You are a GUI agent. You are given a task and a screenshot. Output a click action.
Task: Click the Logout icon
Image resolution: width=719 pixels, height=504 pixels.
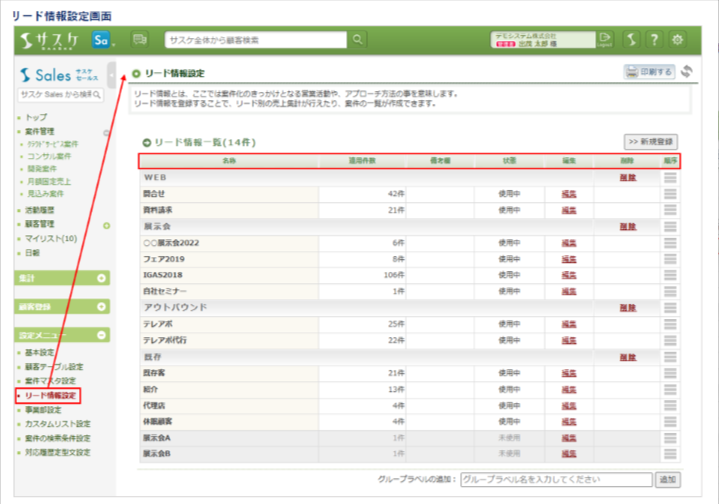point(604,40)
